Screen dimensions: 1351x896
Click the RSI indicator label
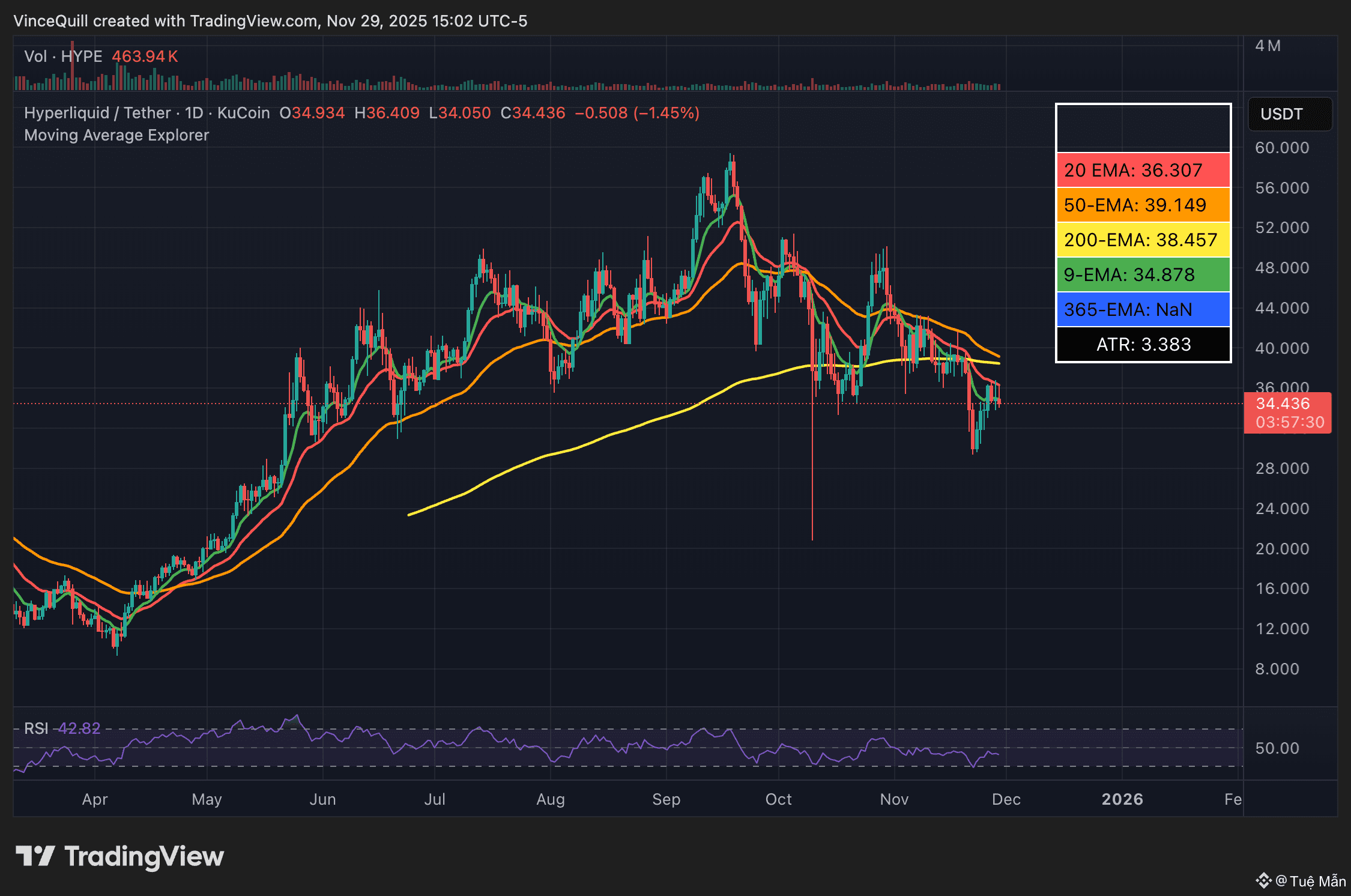click(x=36, y=728)
